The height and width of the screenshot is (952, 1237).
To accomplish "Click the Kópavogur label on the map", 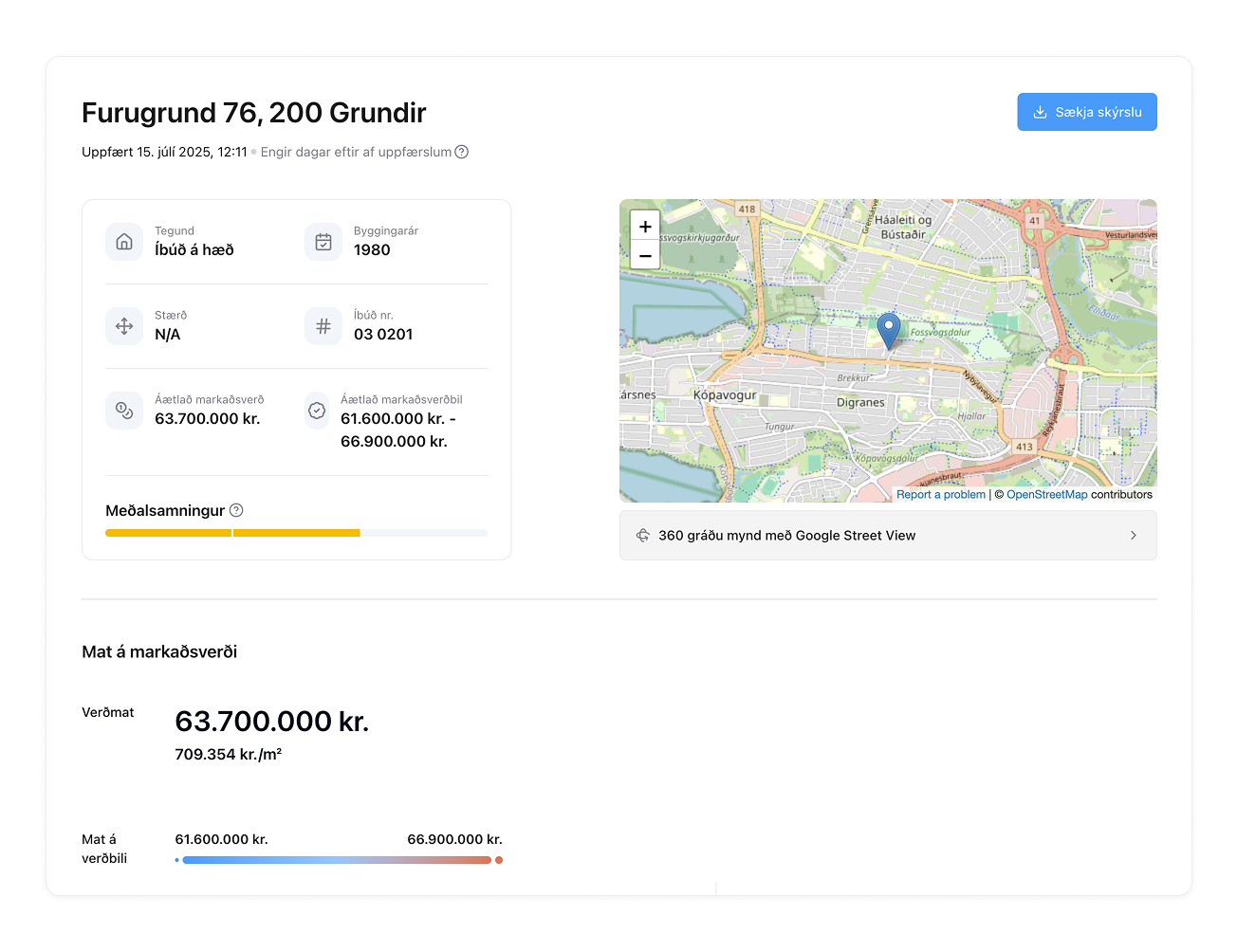I will coord(725,394).
